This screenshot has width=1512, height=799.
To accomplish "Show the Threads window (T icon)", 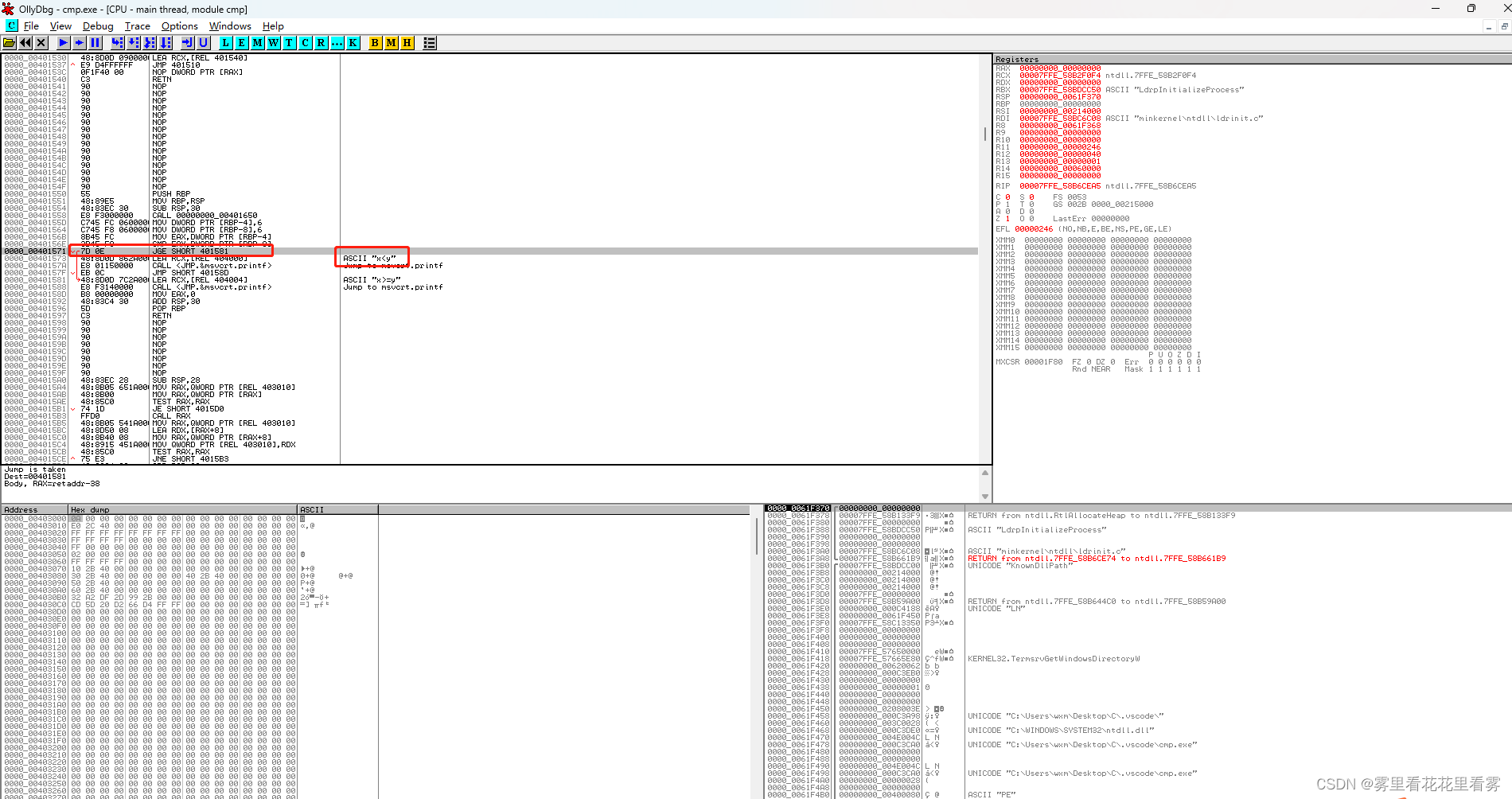I will 290,43.
